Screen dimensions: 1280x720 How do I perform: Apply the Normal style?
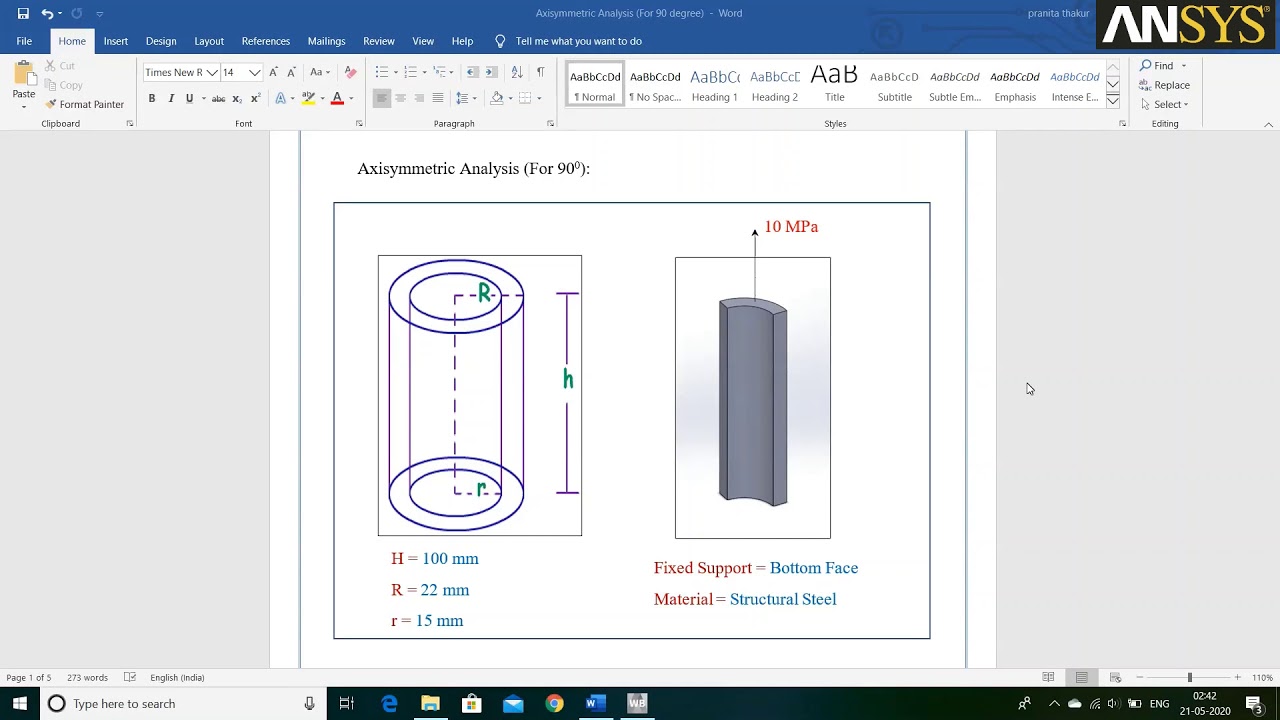coord(595,85)
